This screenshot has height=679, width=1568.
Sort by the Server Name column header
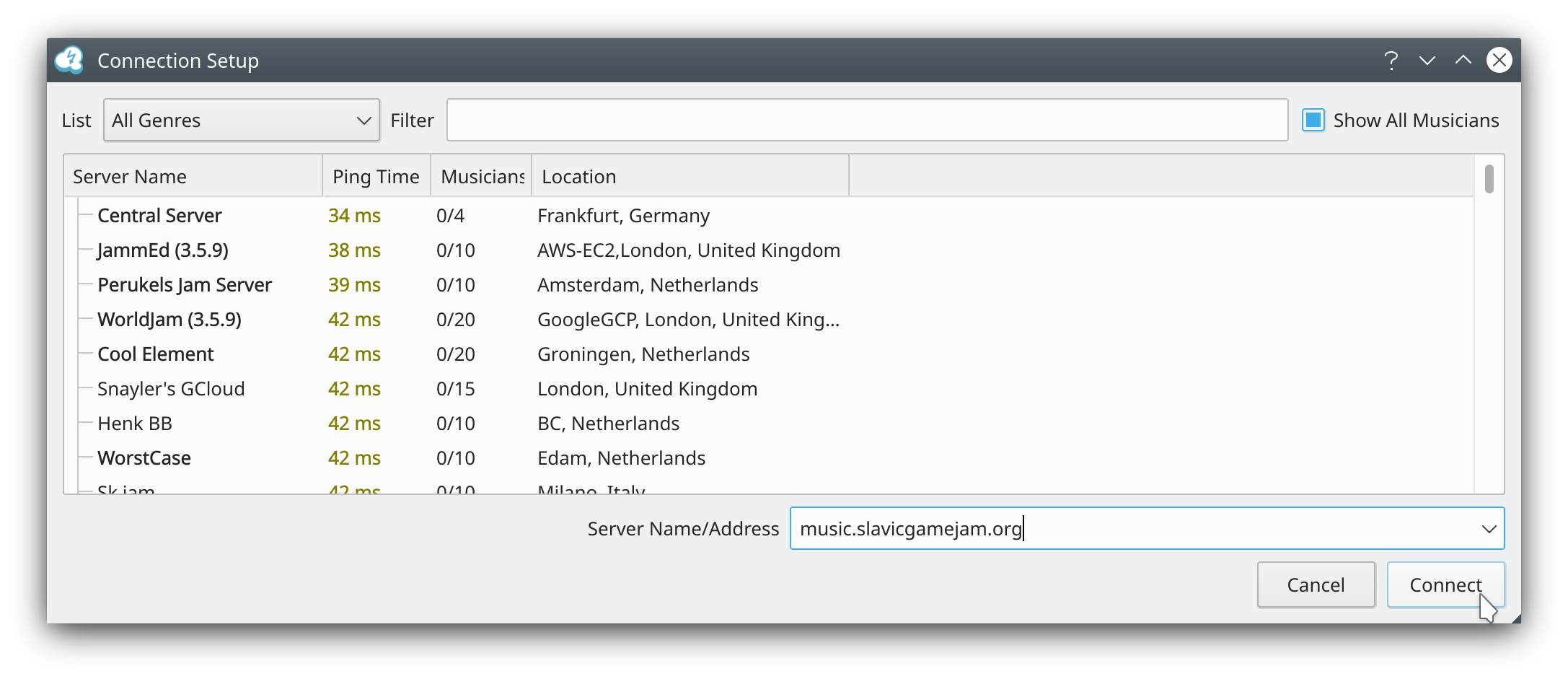[193, 177]
